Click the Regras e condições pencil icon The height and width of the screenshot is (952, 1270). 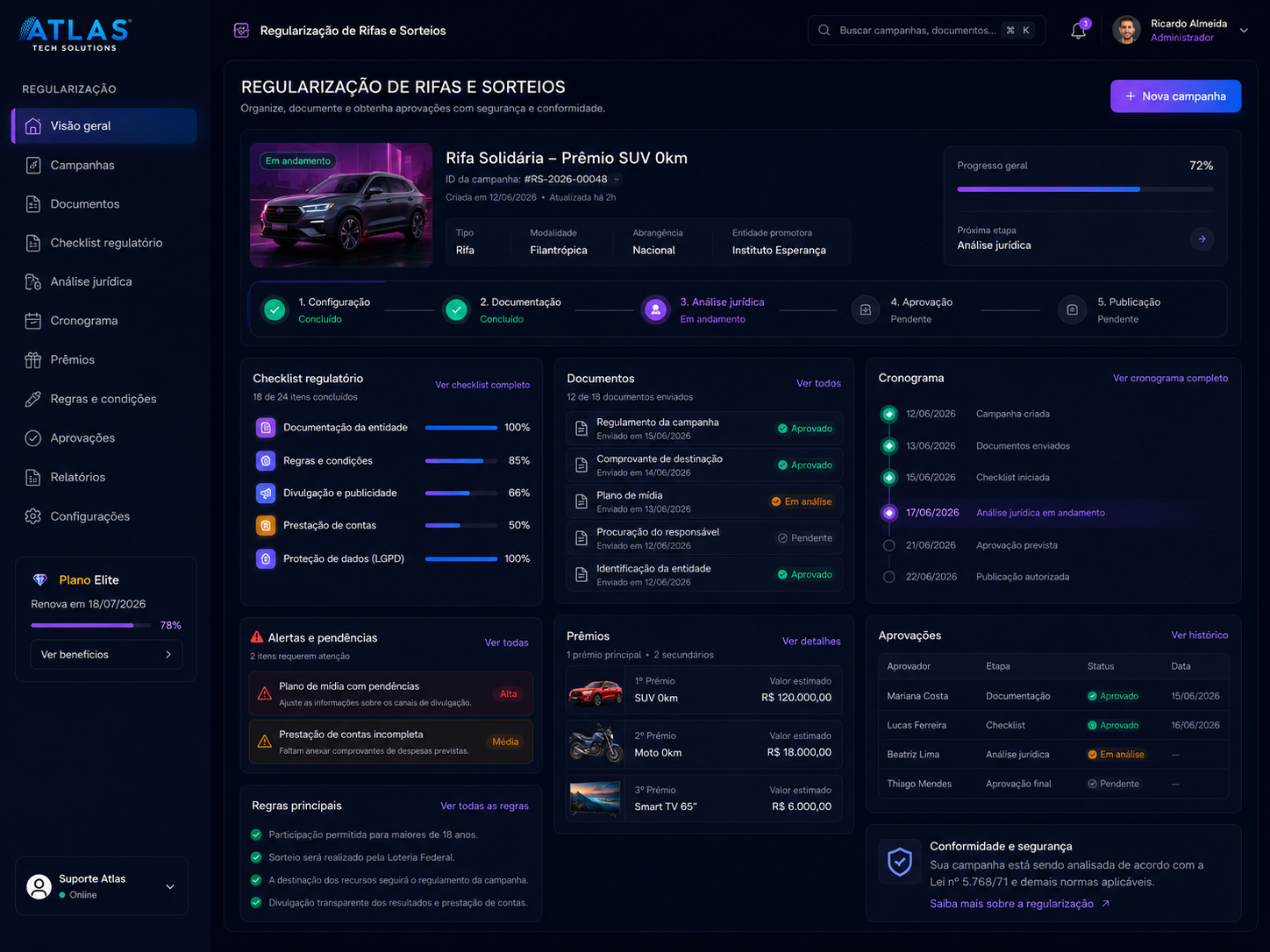33,399
